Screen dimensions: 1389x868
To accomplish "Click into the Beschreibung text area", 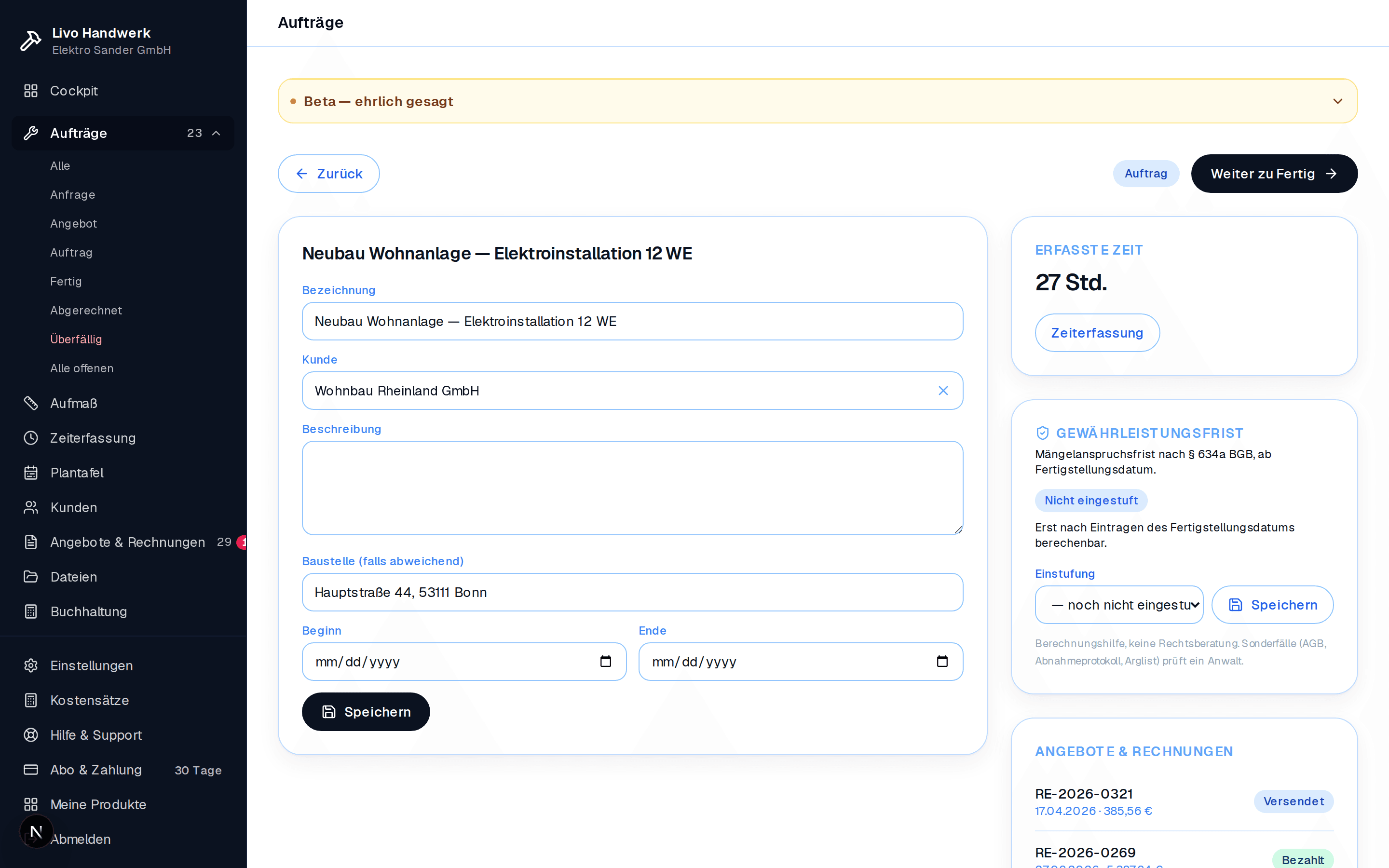I will click(x=632, y=488).
